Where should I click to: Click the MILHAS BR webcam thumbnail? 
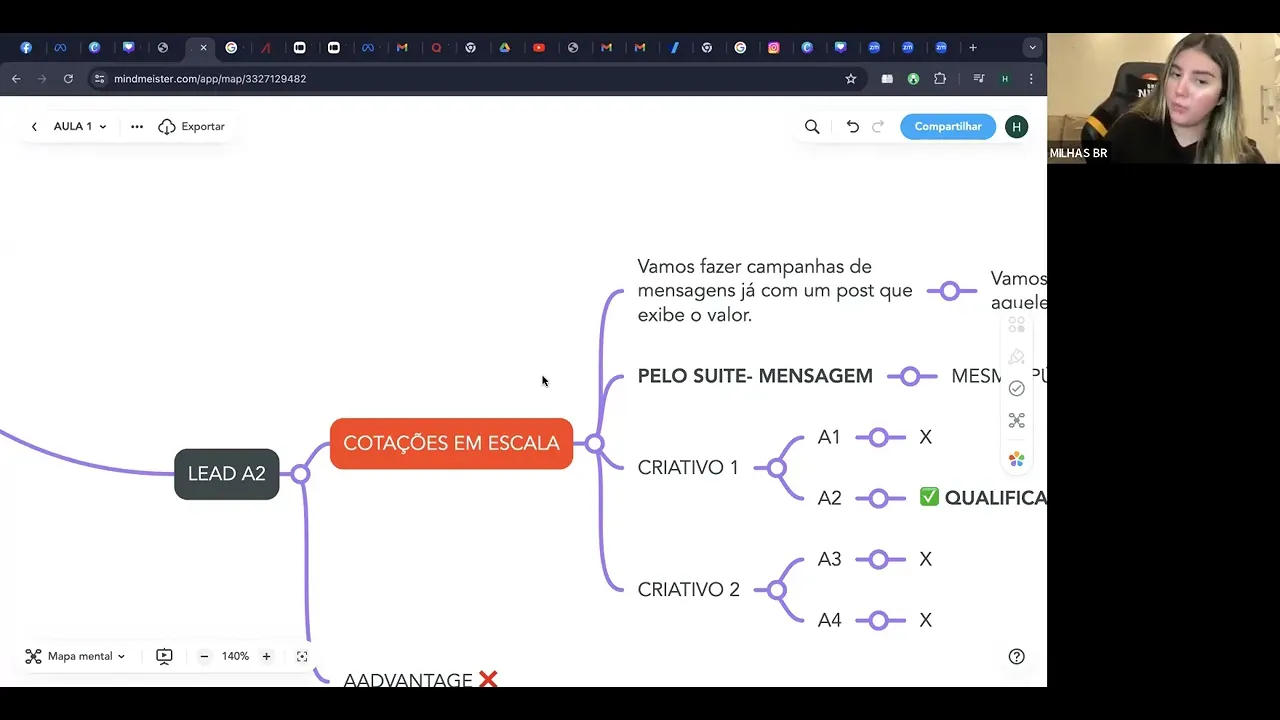click(1163, 98)
